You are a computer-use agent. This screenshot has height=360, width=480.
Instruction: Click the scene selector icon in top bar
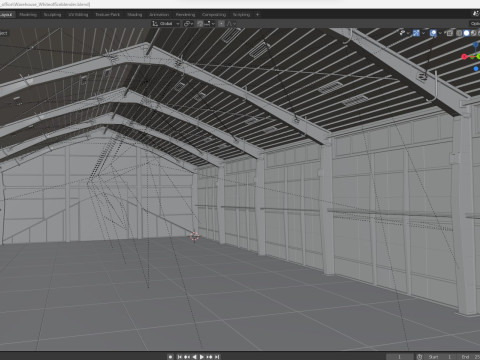coord(476,14)
